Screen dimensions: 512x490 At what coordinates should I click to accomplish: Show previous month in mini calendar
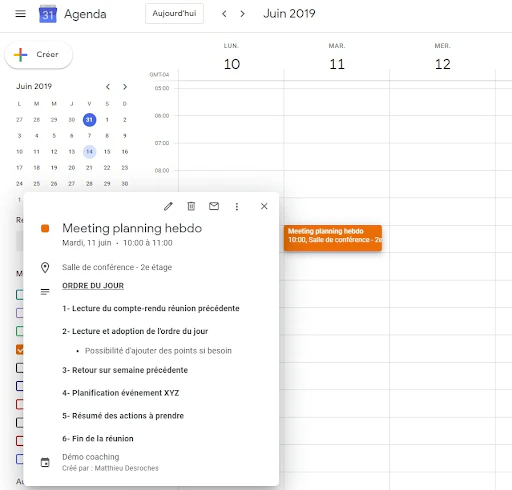tap(108, 87)
